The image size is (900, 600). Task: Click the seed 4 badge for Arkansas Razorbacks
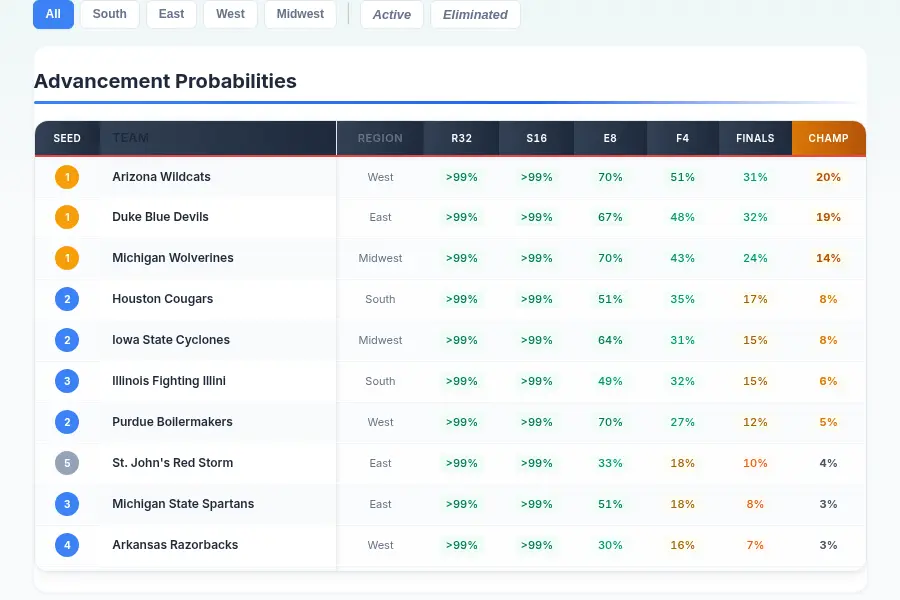67,545
